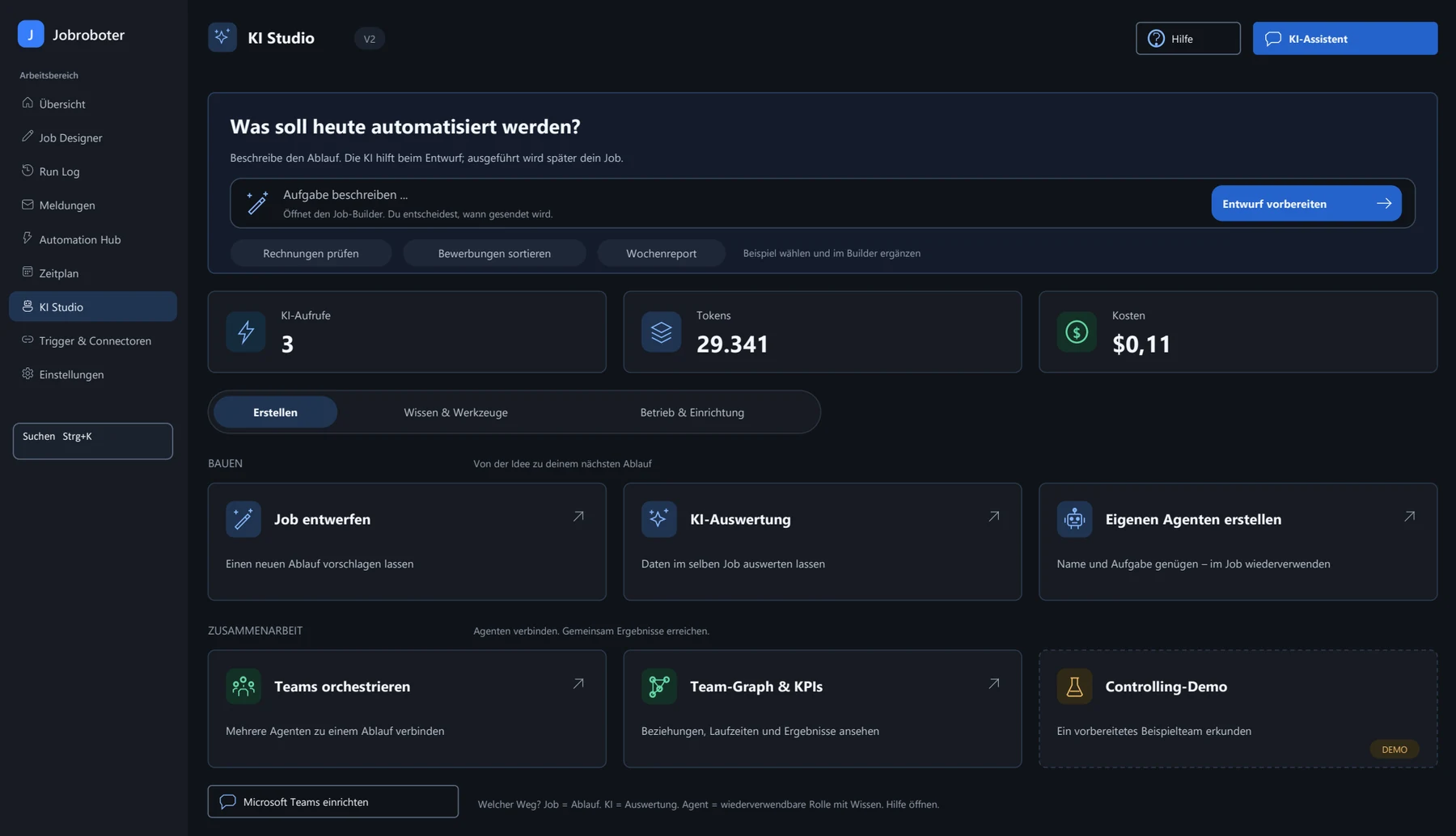Viewport: 1456px width, 836px height.
Task: Click the question mark icon on Hilfe
Action: 1157,38
